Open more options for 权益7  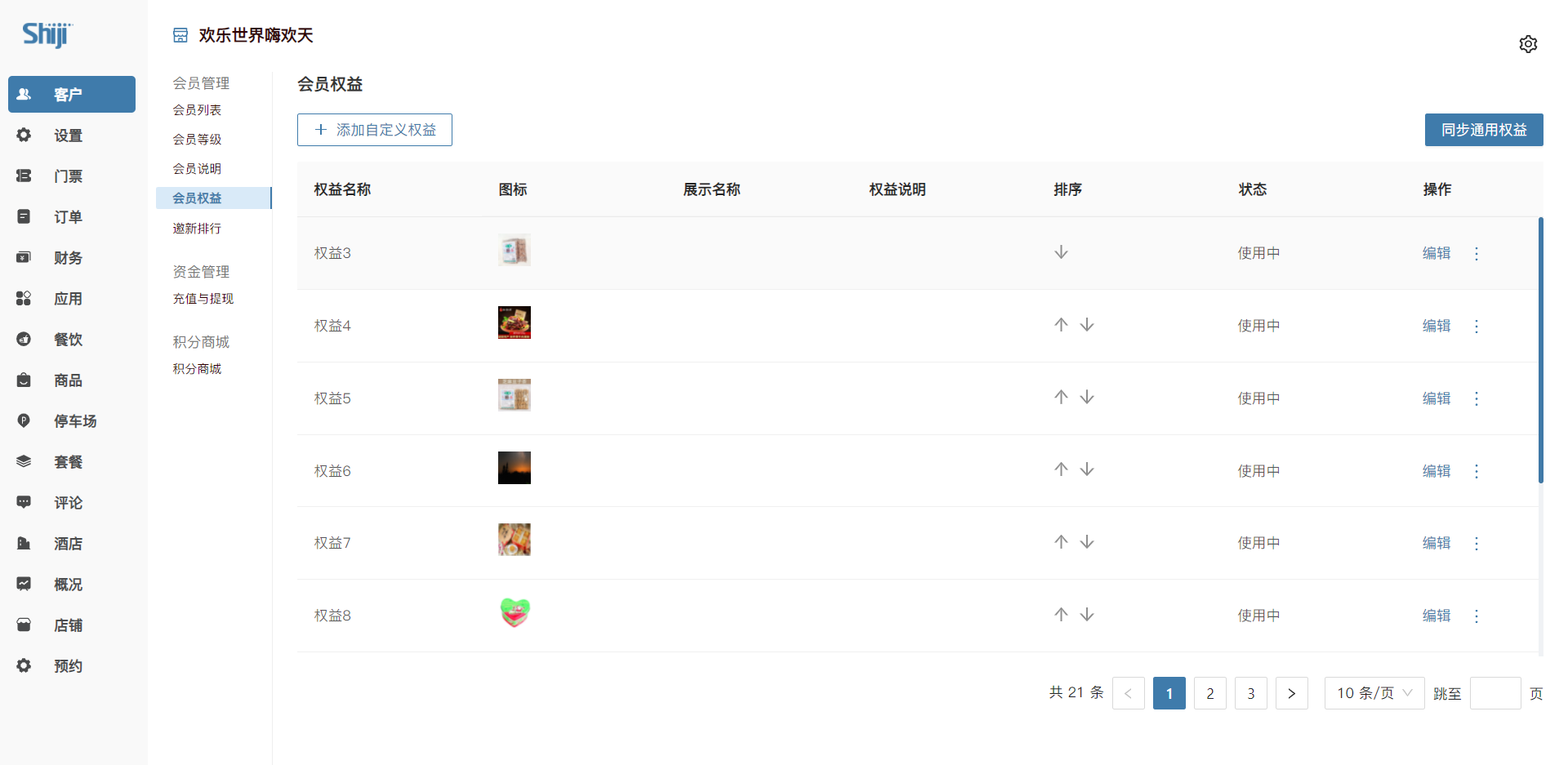tap(1477, 543)
